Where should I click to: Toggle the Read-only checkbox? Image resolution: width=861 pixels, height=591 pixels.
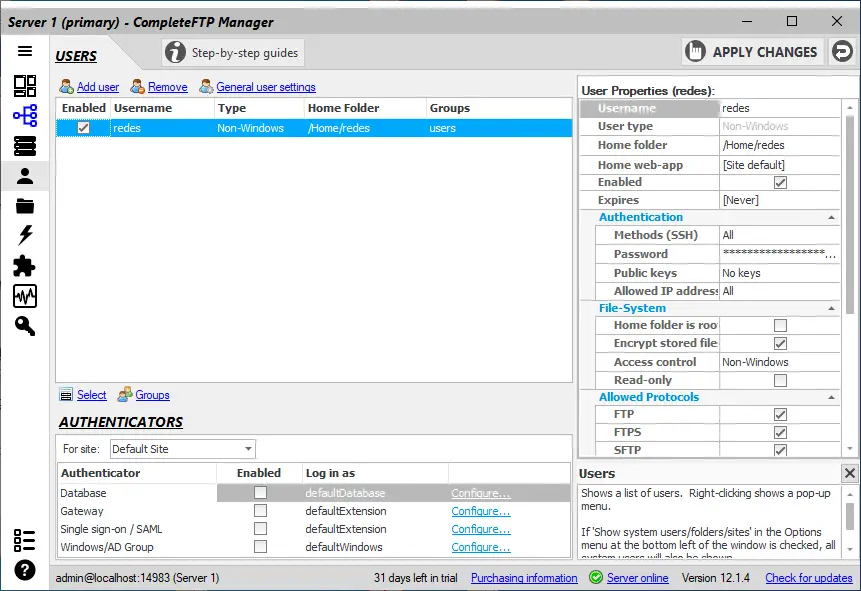point(780,380)
